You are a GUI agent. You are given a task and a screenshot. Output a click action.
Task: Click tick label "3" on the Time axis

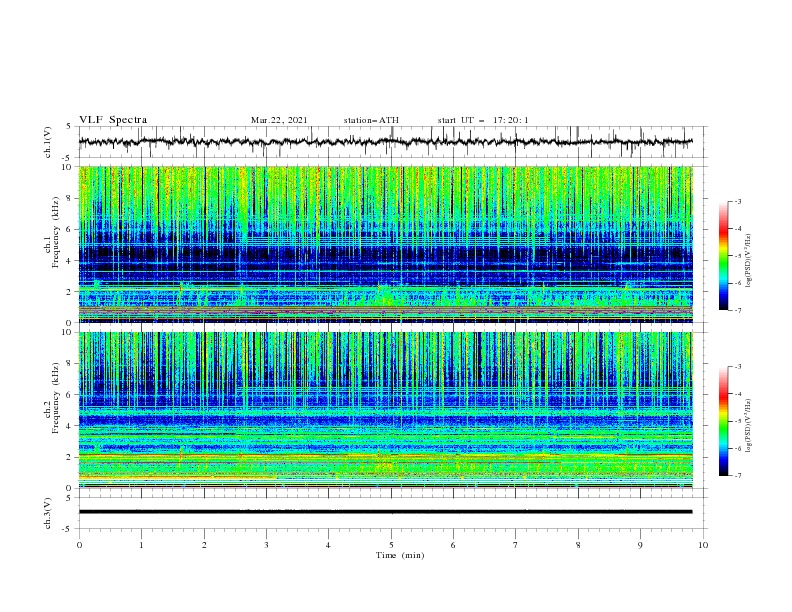266,545
